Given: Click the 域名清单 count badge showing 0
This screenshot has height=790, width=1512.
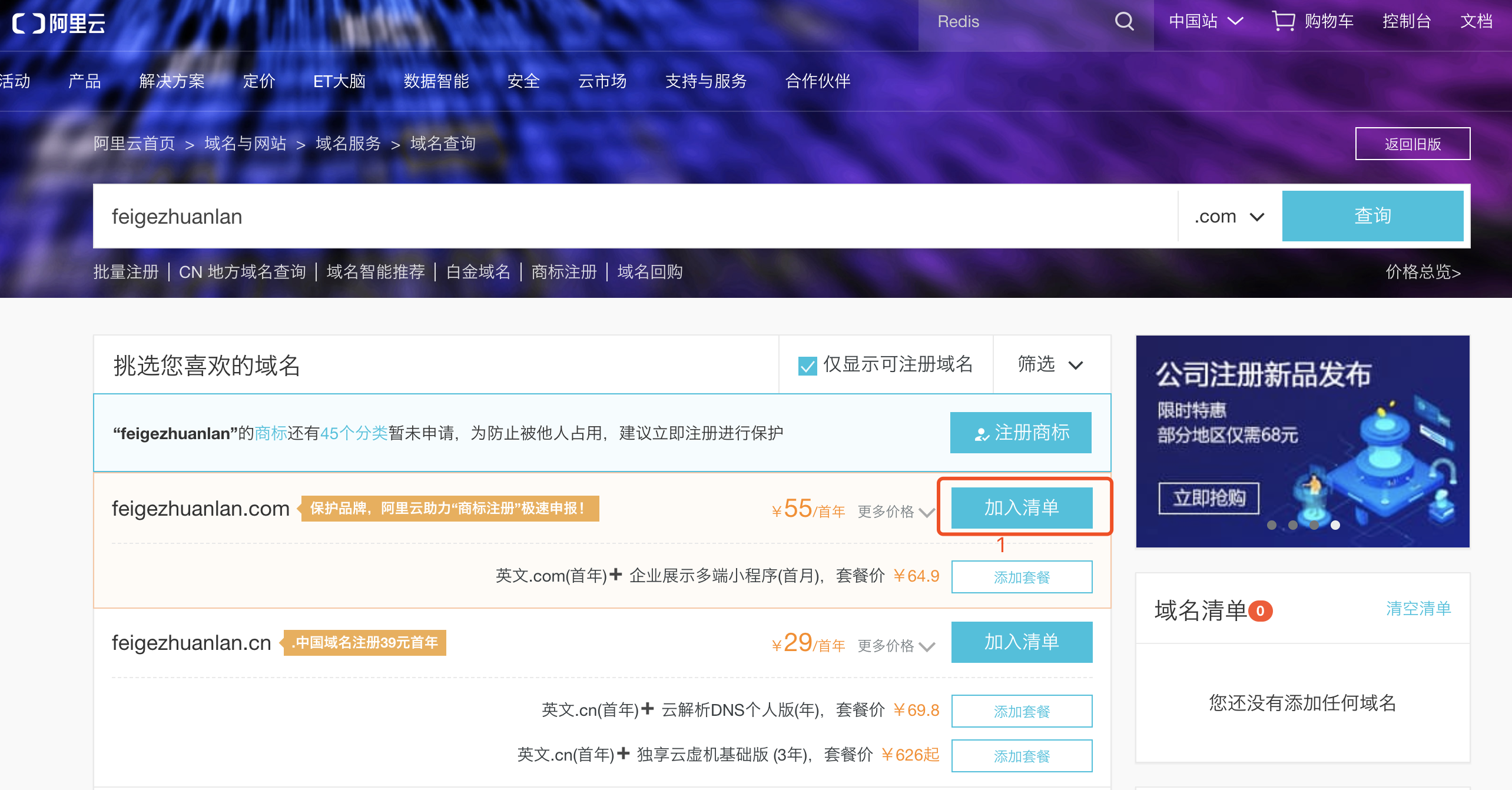Looking at the screenshot, I should point(1260,610).
